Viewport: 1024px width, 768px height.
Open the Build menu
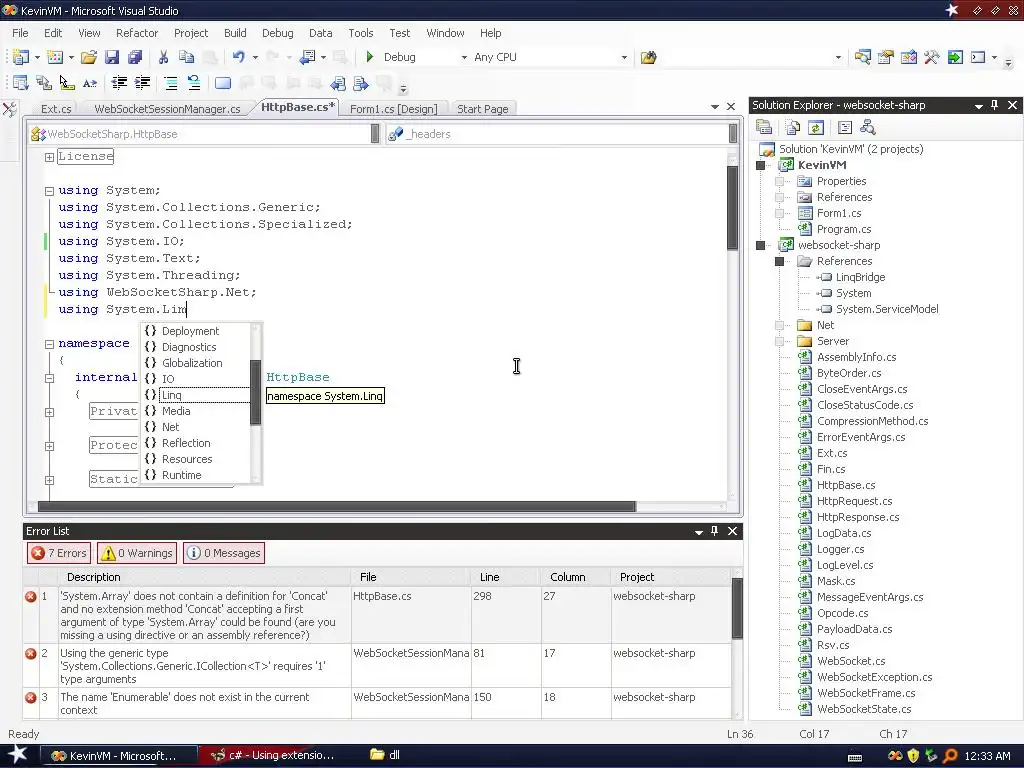[x=235, y=33]
